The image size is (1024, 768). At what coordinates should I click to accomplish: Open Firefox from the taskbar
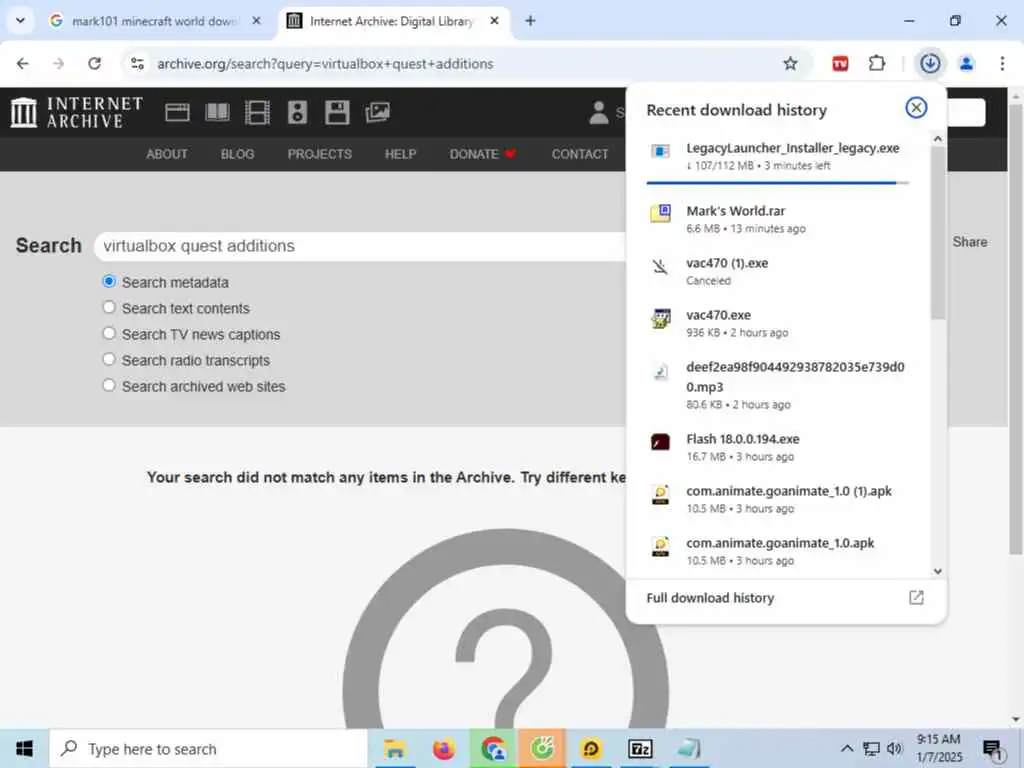coord(443,749)
